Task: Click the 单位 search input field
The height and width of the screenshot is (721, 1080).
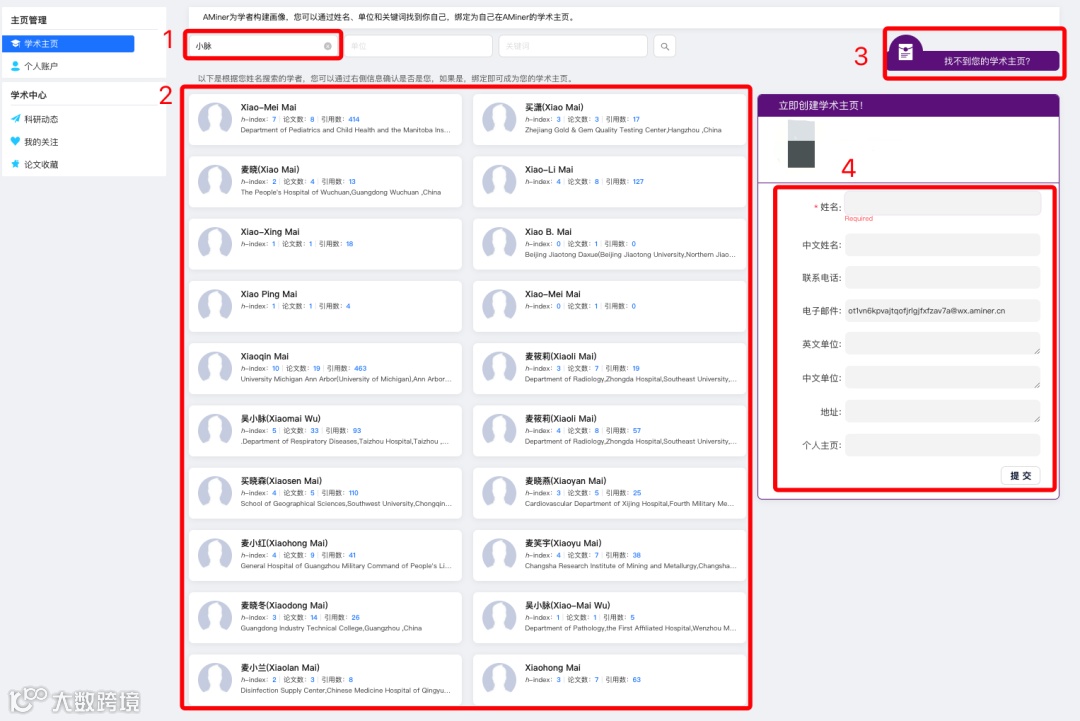Action: pyautogui.click(x=417, y=46)
